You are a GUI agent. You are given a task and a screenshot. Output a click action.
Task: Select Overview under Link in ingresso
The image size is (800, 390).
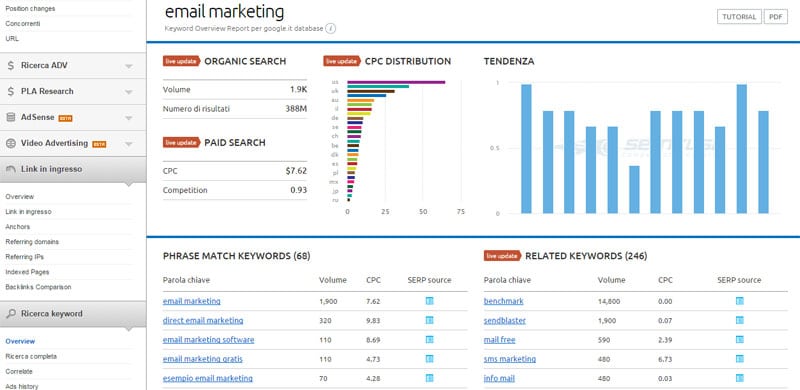coord(20,197)
